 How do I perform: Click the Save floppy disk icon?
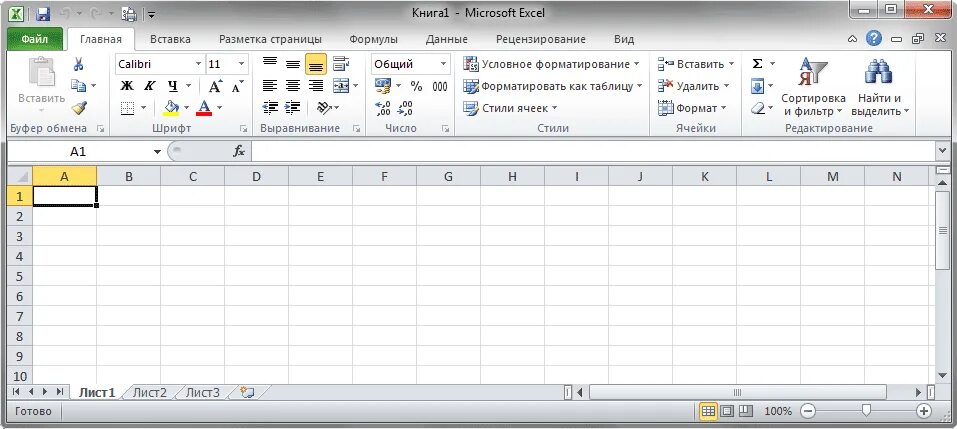43,13
